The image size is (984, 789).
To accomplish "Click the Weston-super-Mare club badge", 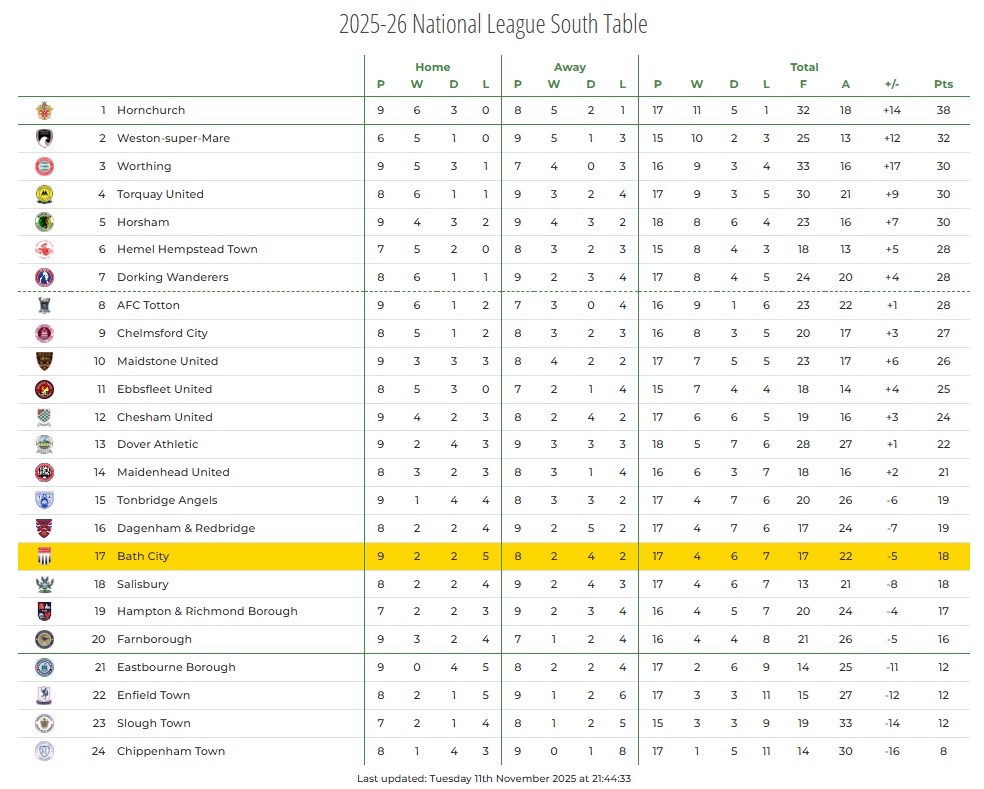I will (x=44, y=138).
